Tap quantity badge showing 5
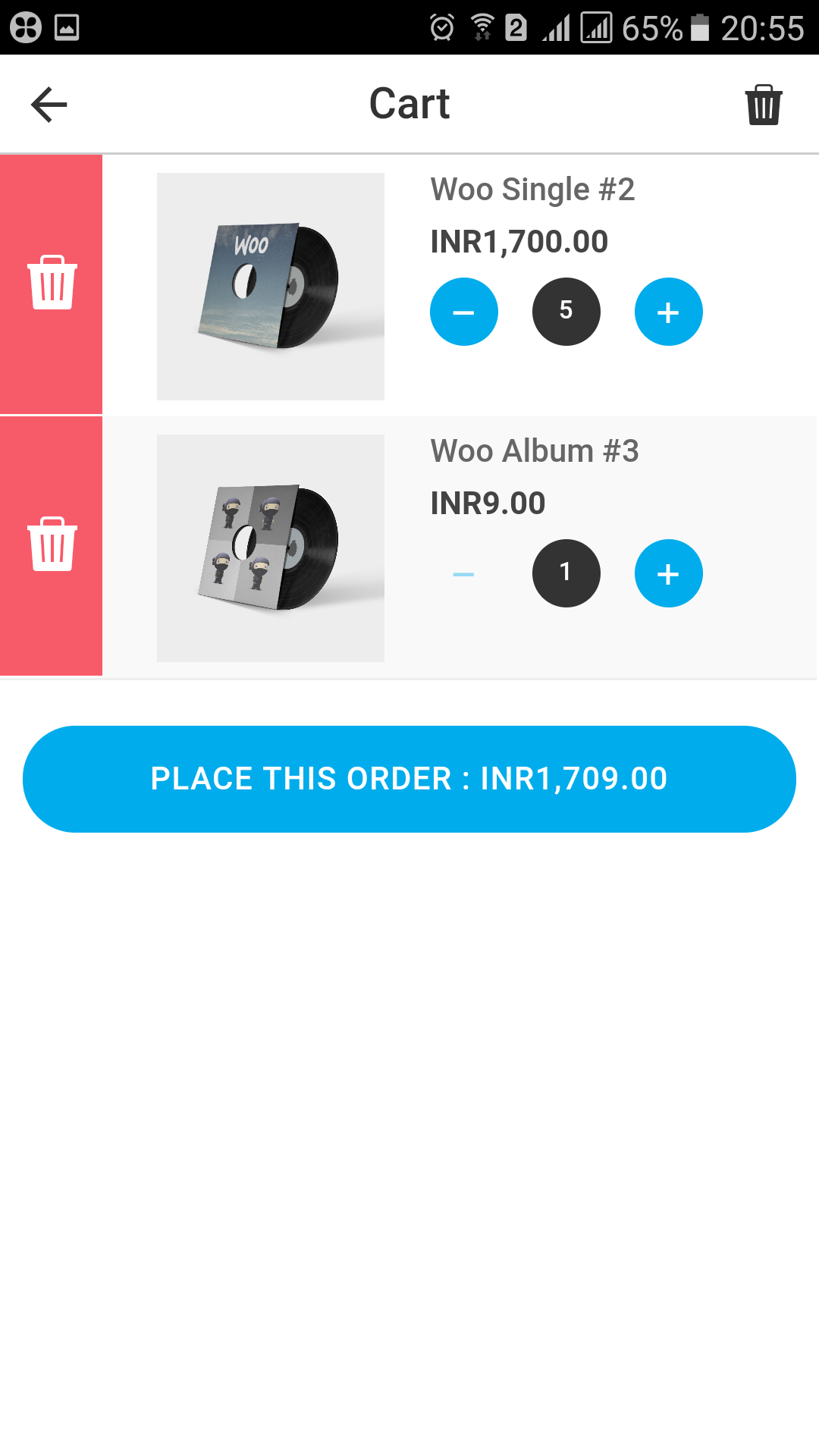819x1456 pixels. point(566,312)
